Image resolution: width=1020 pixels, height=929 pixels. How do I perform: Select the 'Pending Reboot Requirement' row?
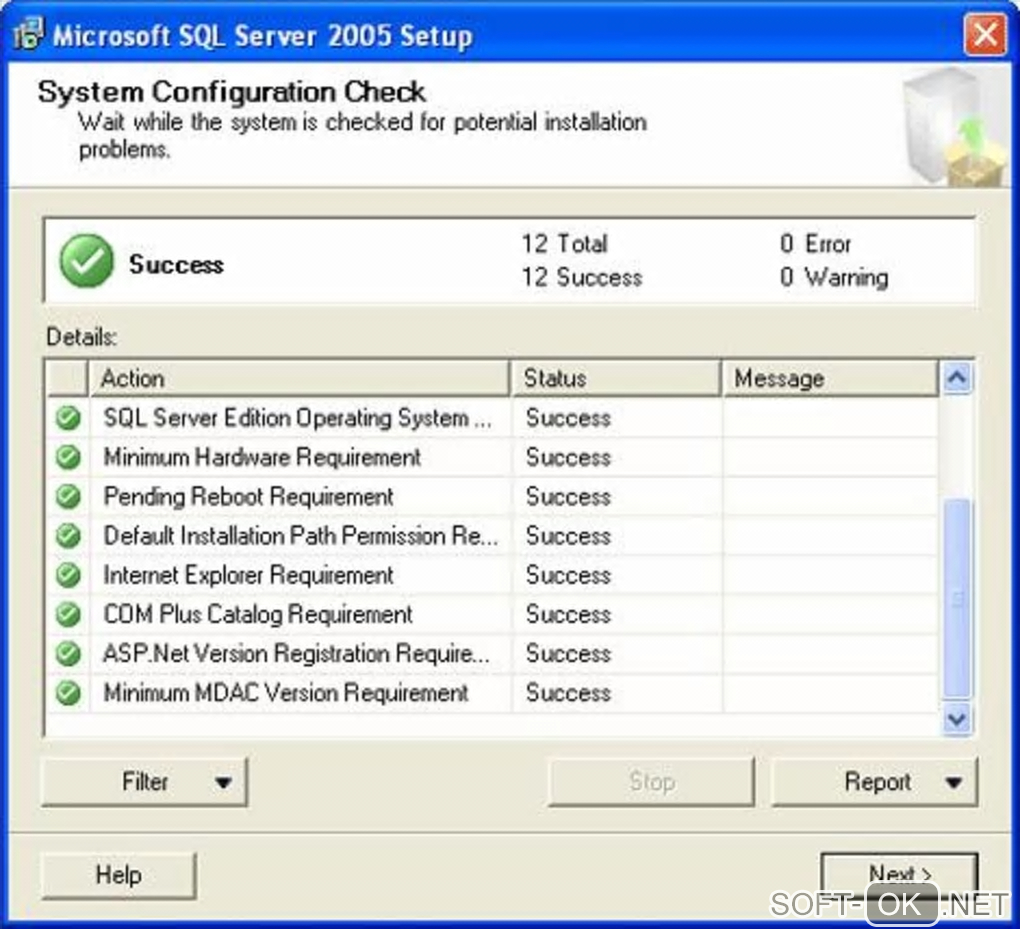[493, 496]
